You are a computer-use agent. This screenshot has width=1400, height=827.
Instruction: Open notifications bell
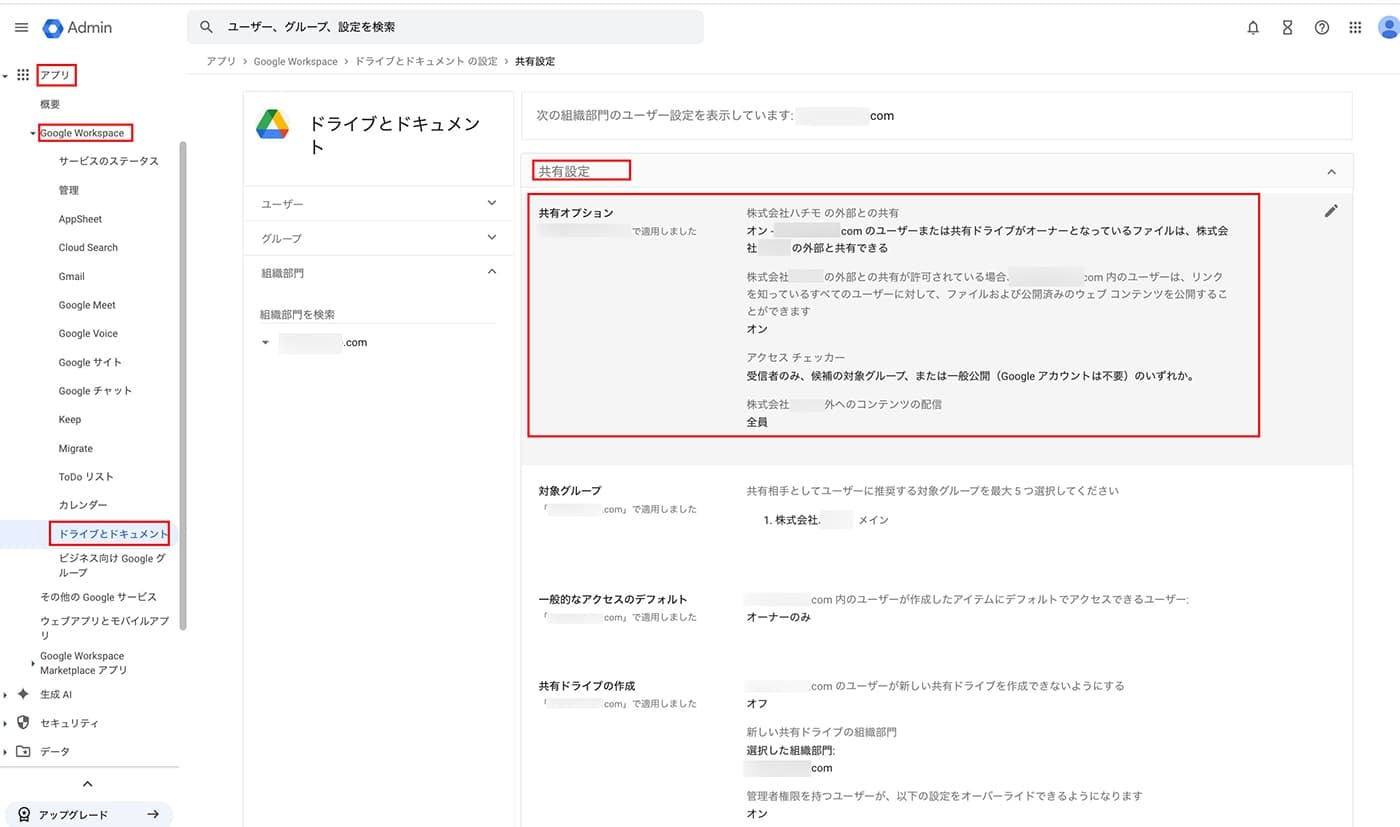pos(1253,28)
